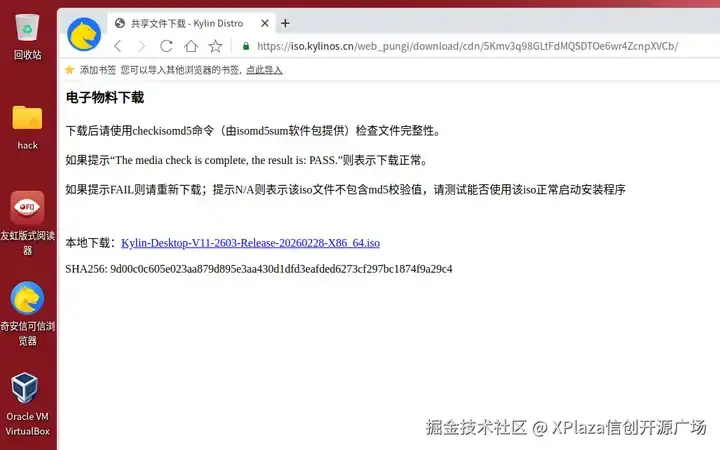The width and height of the screenshot is (720, 450).
Task: Launch the 奇安信可信浏览器 desktop shortcut
Action: [28, 314]
